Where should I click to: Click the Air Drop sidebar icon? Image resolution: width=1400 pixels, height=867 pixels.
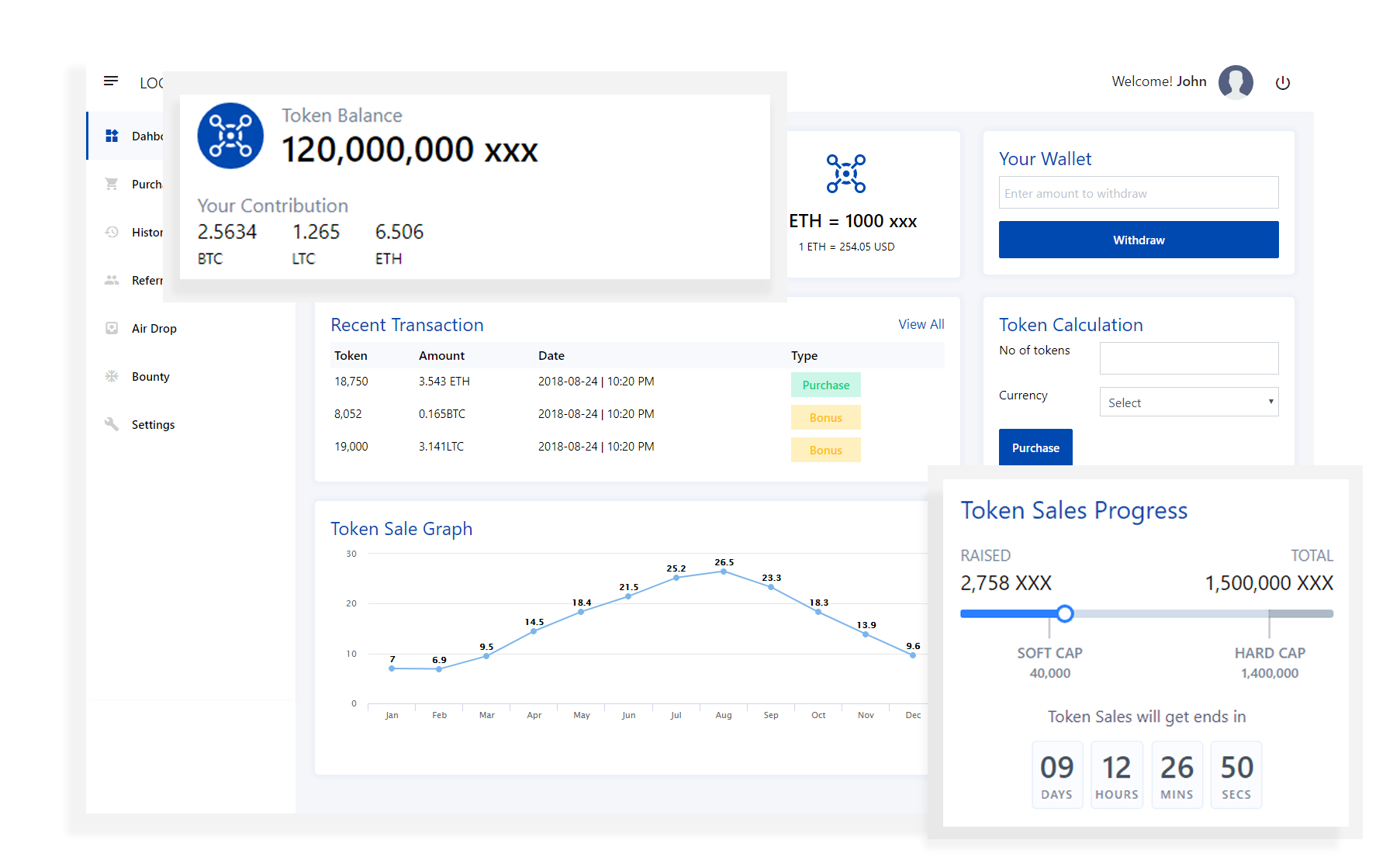[112, 328]
